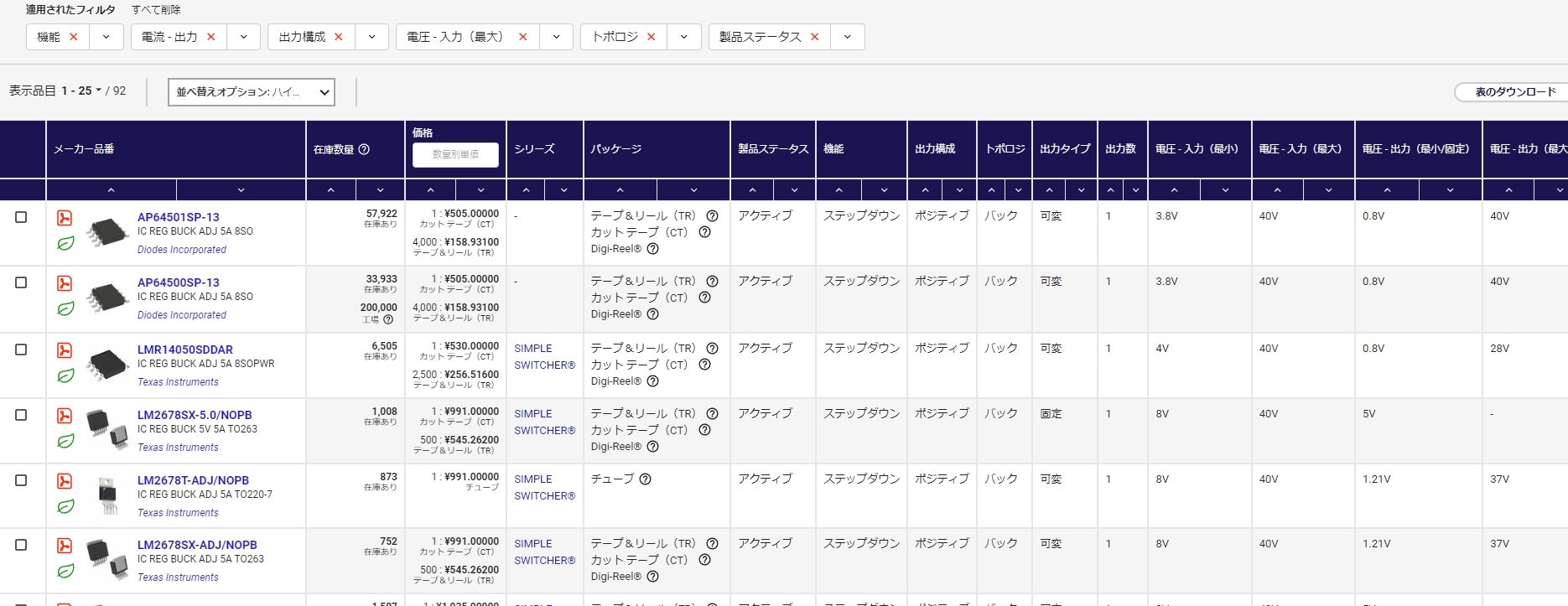Open part link AP64501SP-13
The height and width of the screenshot is (606, 1568).
[x=178, y=217]
